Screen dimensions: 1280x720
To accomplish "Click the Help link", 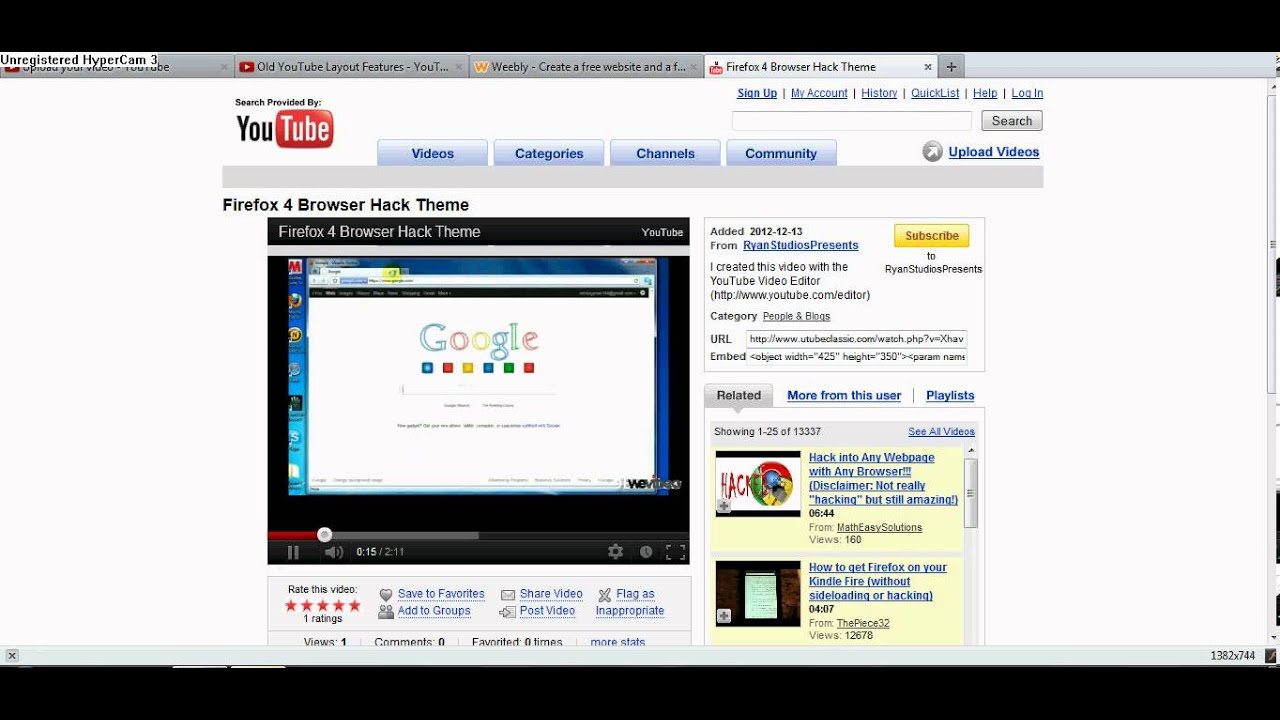I will [x=985, y=93].
